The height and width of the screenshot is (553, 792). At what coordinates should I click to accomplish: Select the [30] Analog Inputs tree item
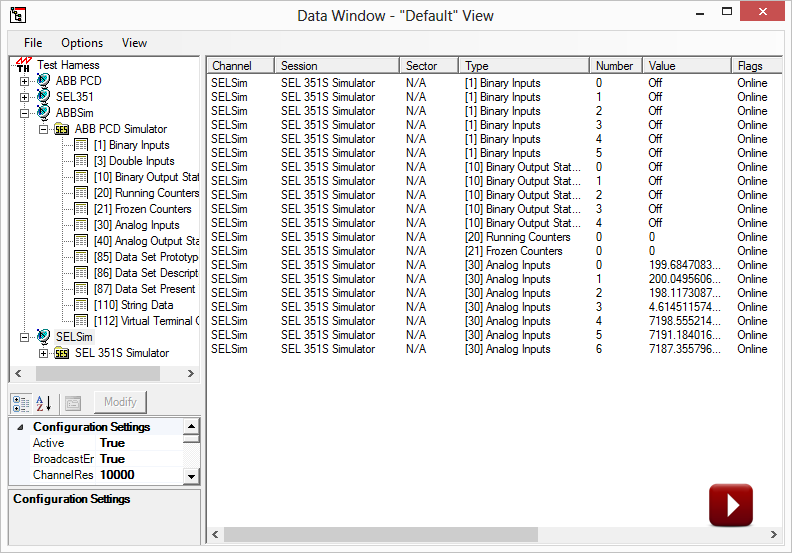(x=136, y=225)
